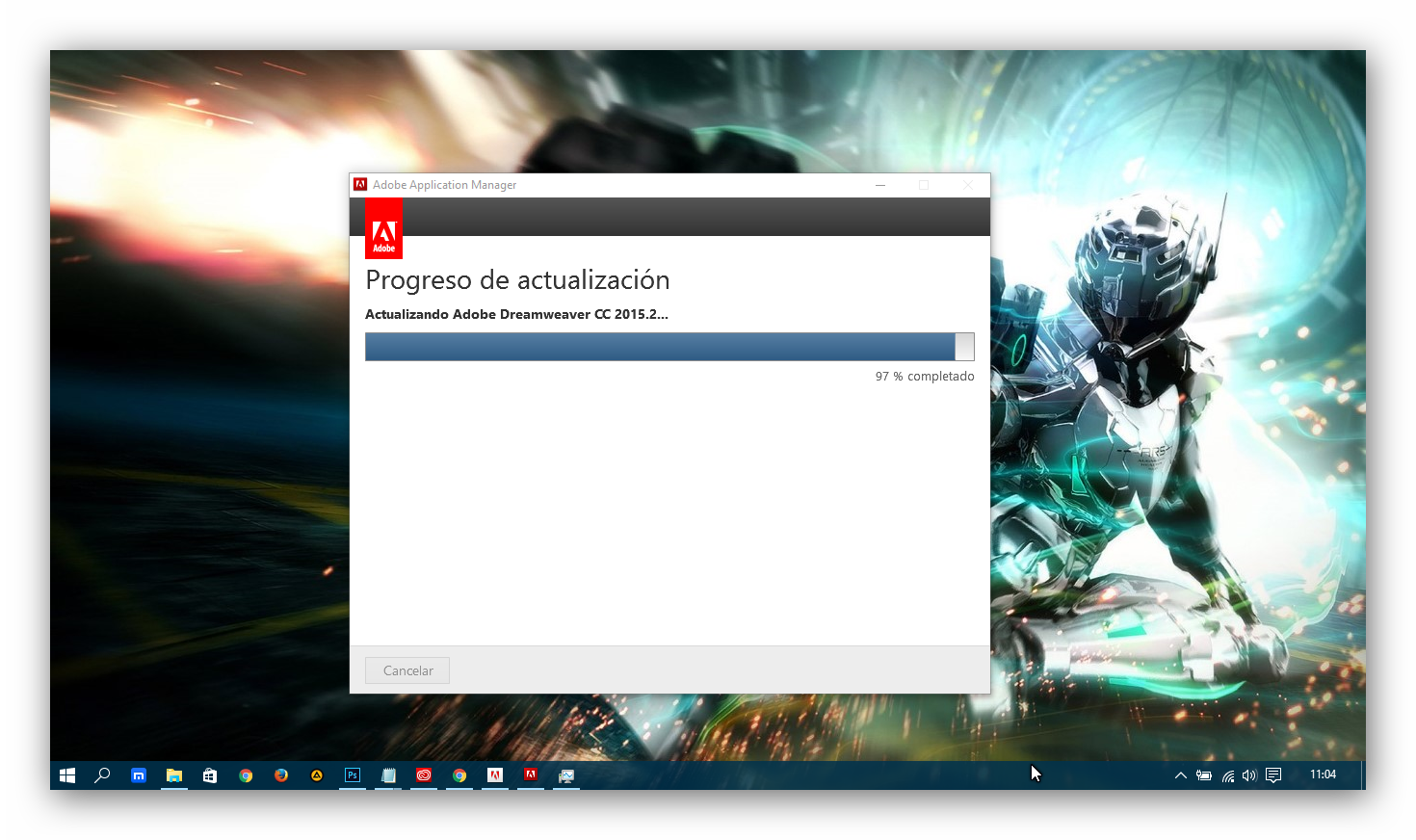This screenshot has width=1416, height=840.
Task: Open the battery status tray icon
Action: (x=1204, y=775)
